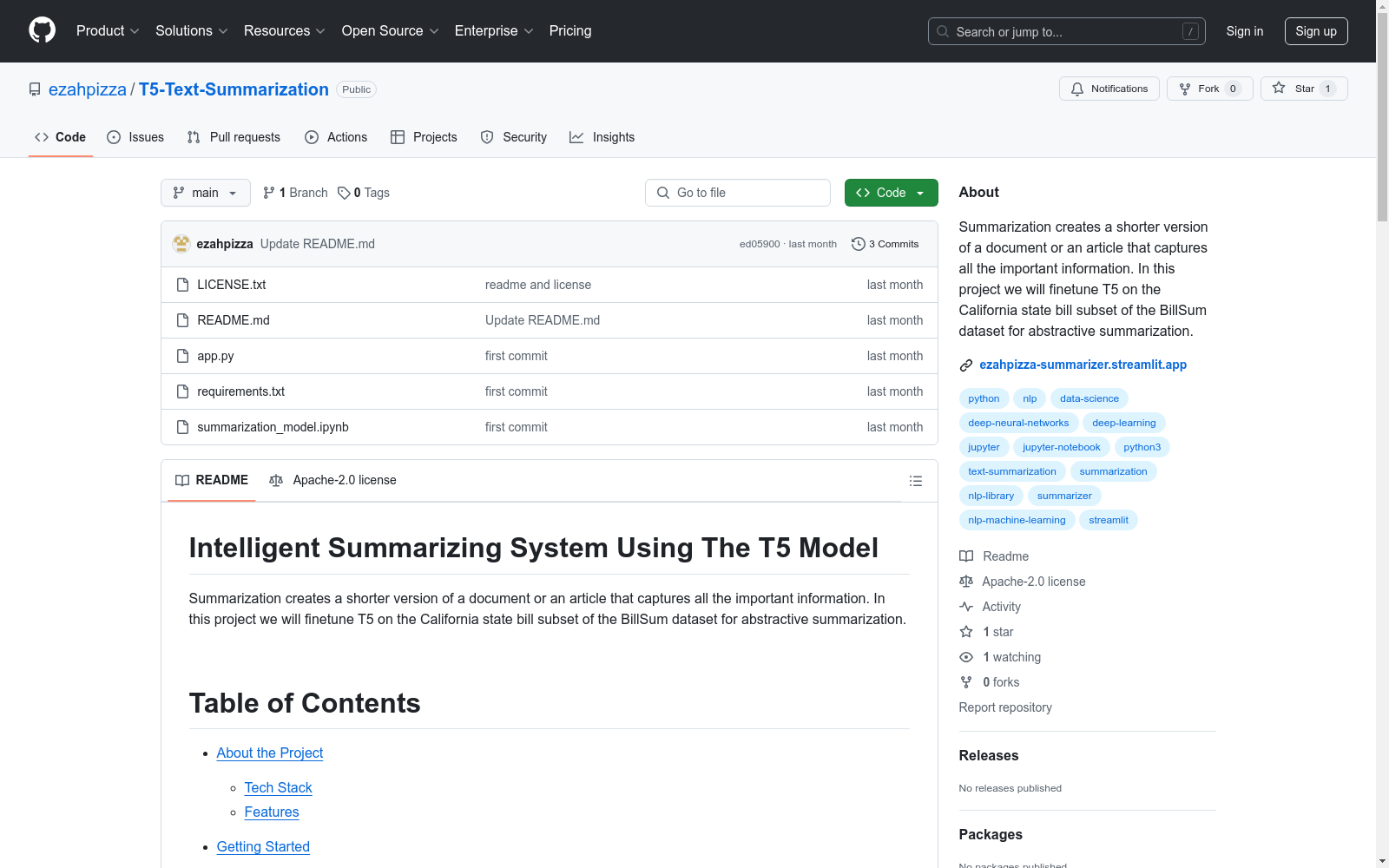
Task: Click the jupyter-notebook topic tag
Action: pyautogui.click(x=1061, y=447)
